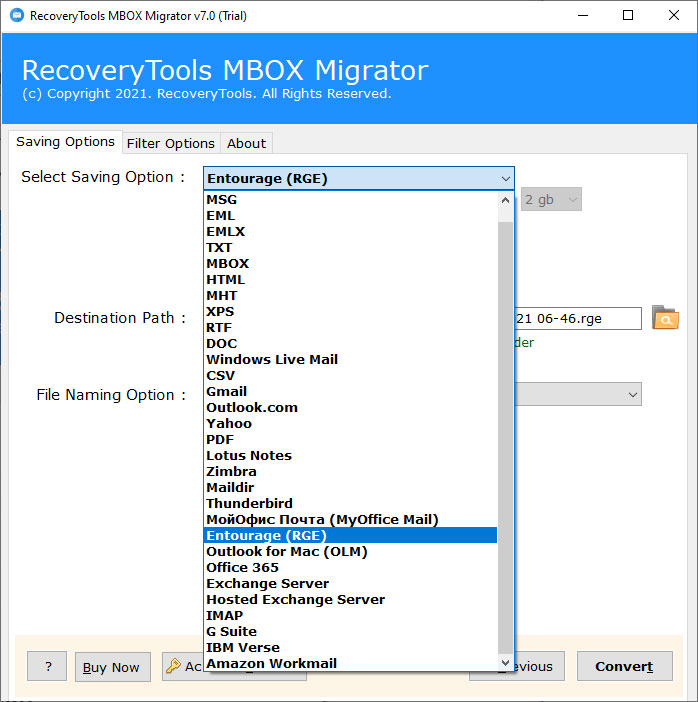Viewport: 698px width, 702px height.
Task: Choose Amazon Workmail entry
Action: [351, 663]
